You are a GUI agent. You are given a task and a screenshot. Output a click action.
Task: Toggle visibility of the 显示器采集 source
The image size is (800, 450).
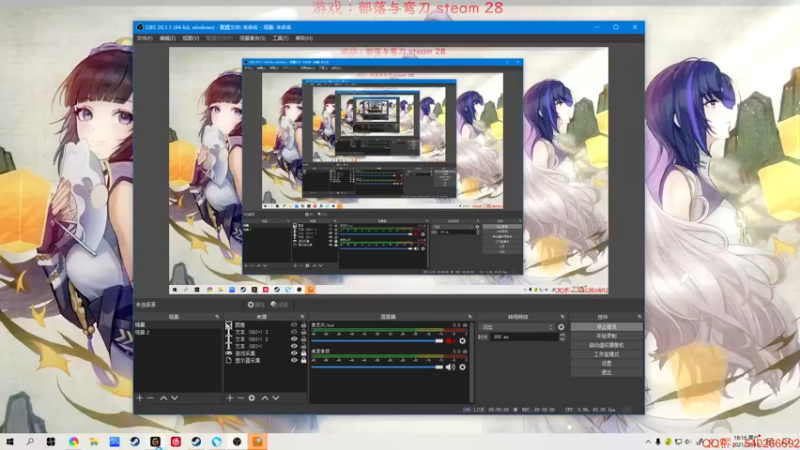coord(294,360)
